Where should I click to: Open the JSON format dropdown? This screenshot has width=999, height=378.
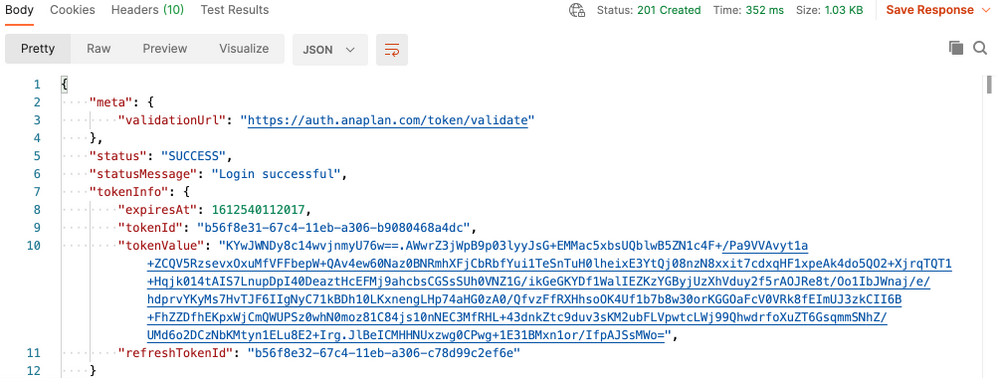[x=330, y=50]
